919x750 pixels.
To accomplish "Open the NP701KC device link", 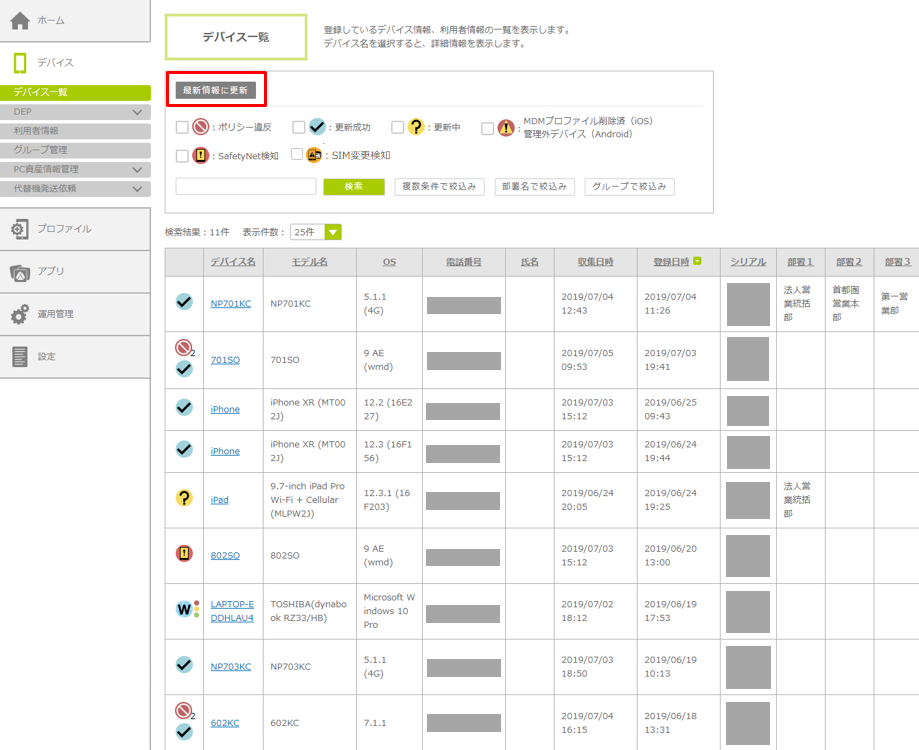I will (x=230, y=303).
